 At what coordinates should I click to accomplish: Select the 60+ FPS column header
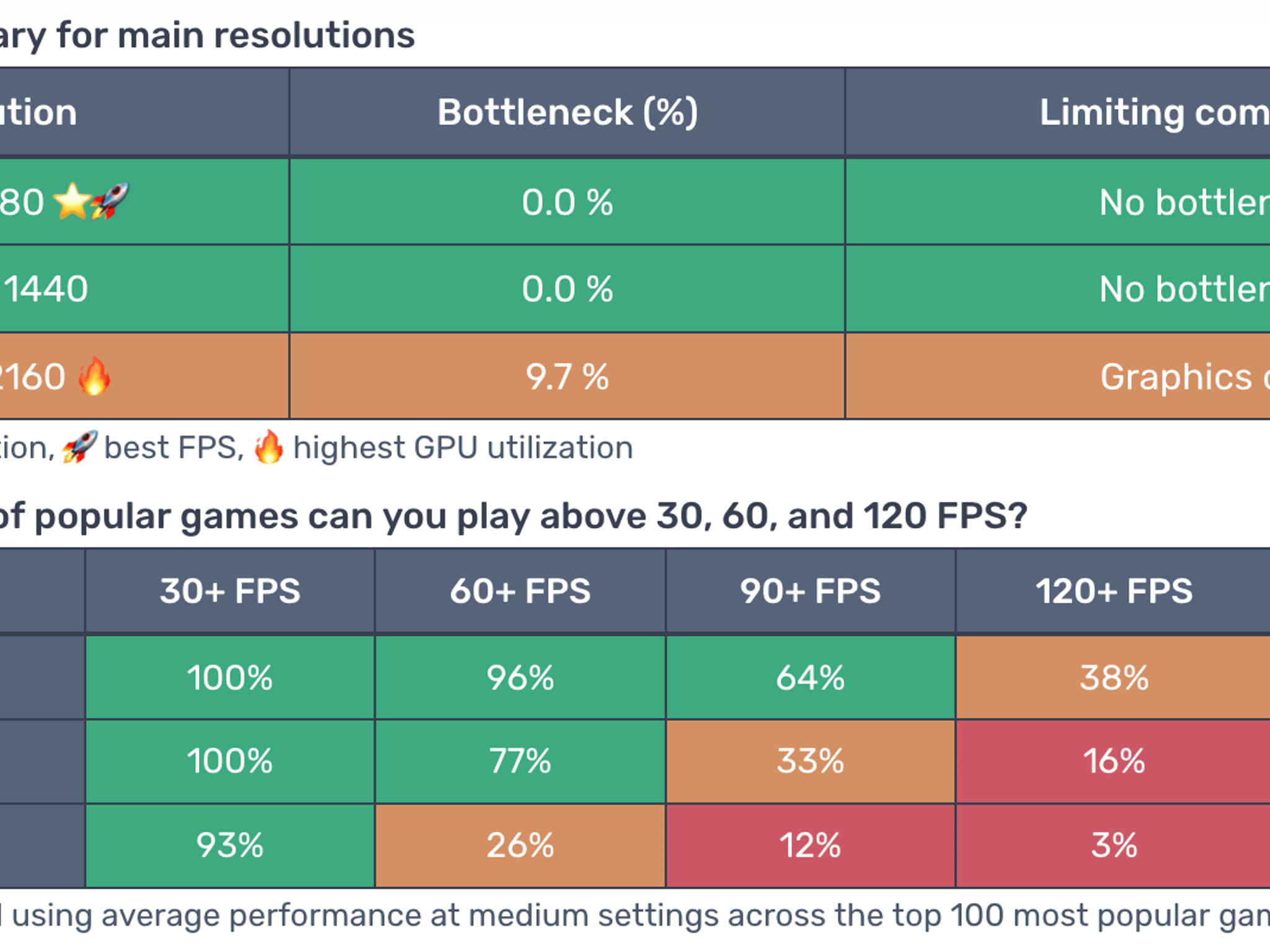pos(520,591)
